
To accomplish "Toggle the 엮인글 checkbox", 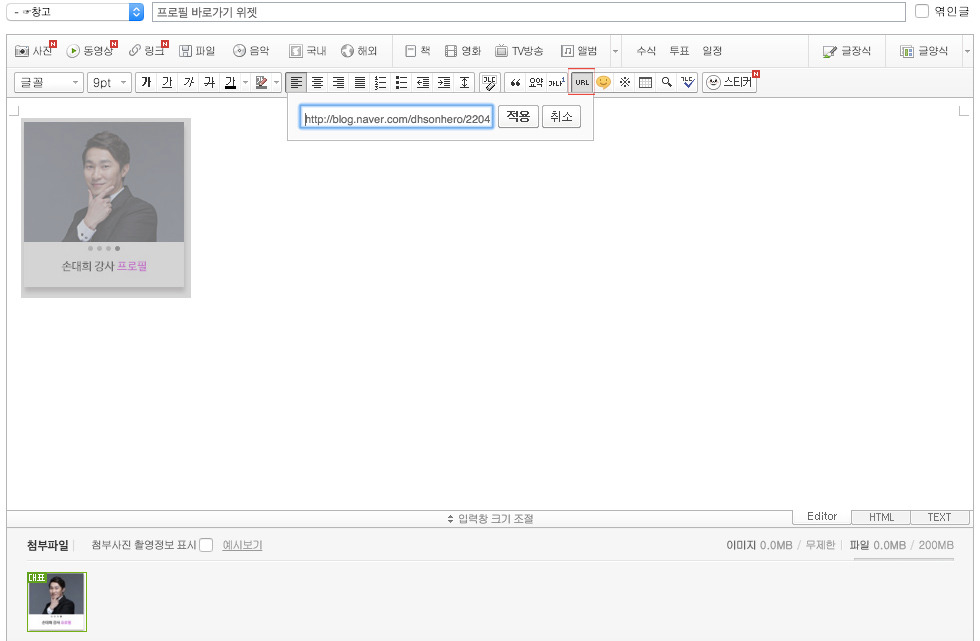I will pos(922,11).
